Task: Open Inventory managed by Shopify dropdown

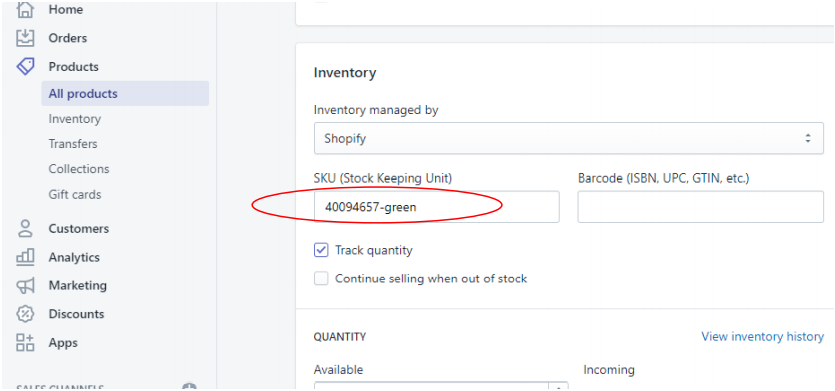Action: pos(569,139)
